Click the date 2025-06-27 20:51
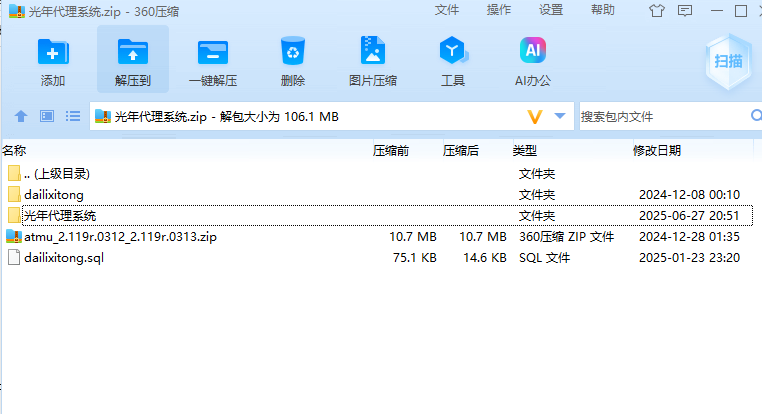Viewport: 762px width, 414px height. (689, 215)
